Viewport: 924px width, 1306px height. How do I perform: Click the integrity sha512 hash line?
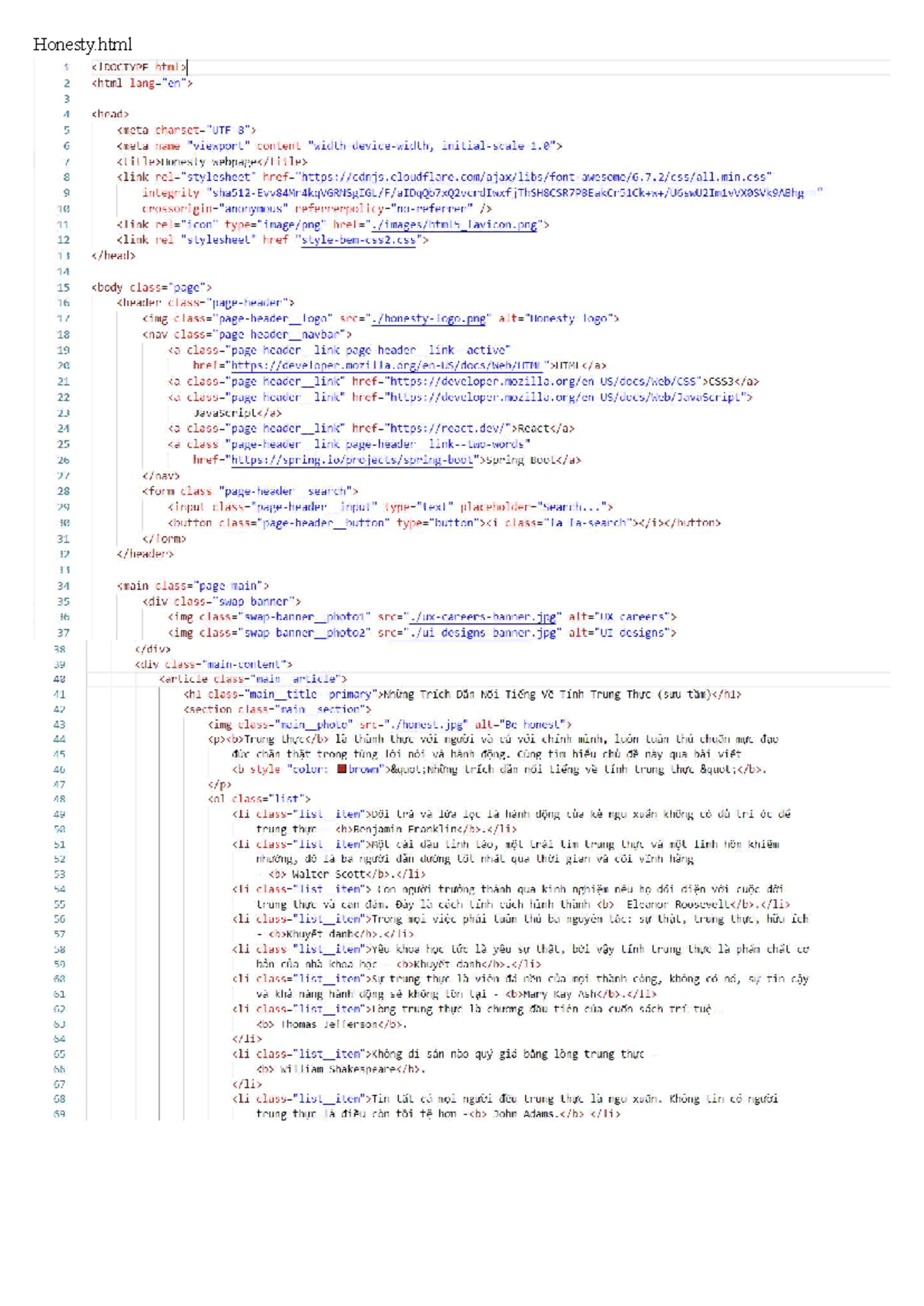coord(482,193)
